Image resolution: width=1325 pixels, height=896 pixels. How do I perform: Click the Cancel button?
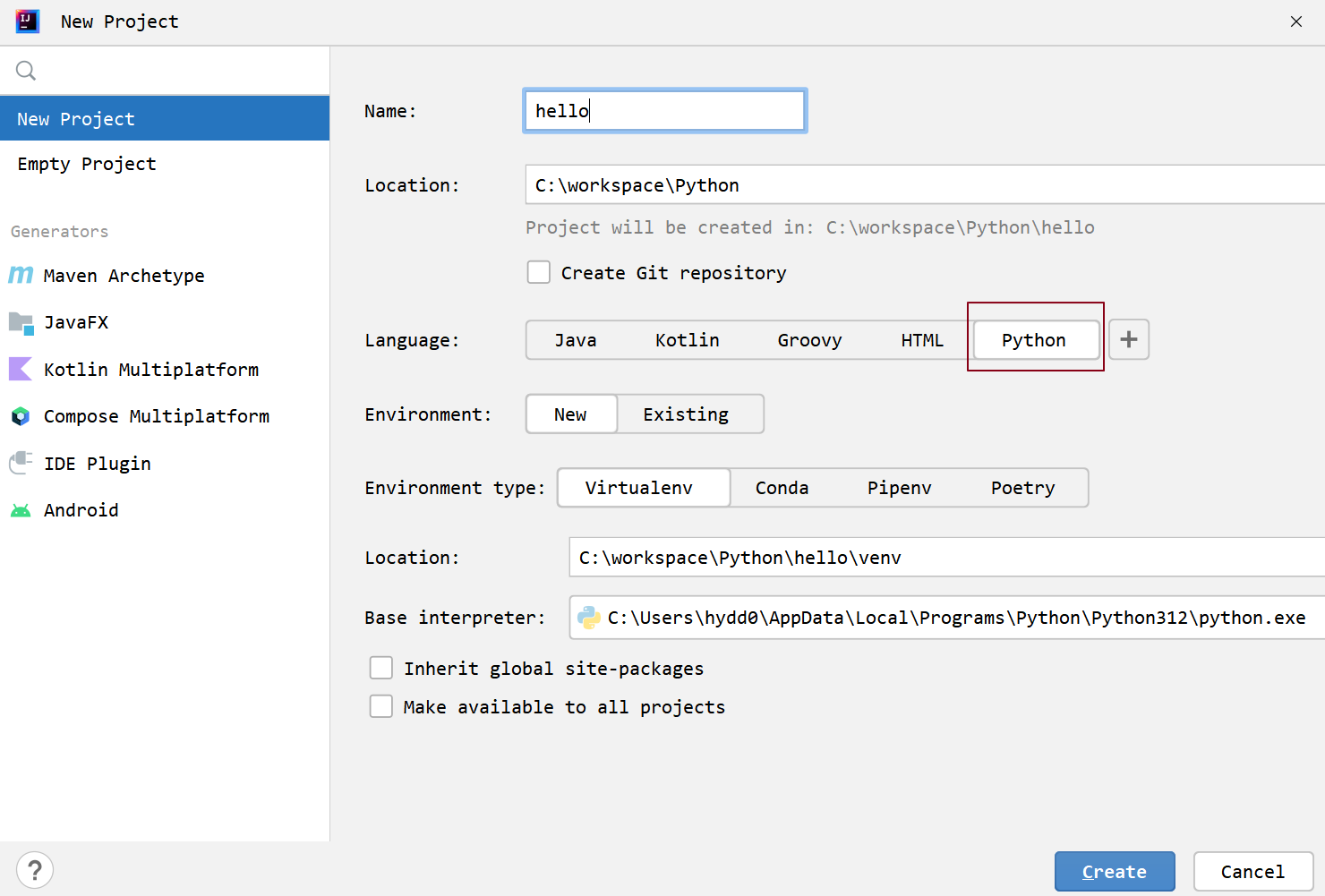(x=1253, y=871)
